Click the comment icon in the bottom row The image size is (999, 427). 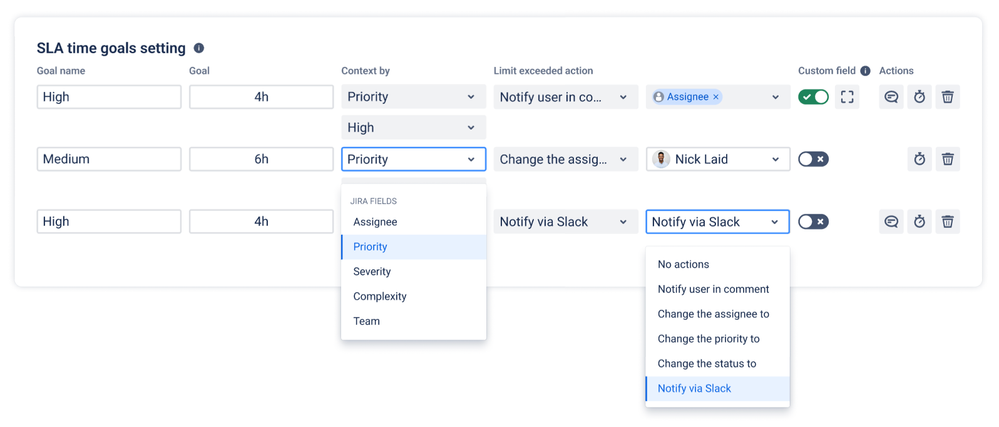pos(891,222)
